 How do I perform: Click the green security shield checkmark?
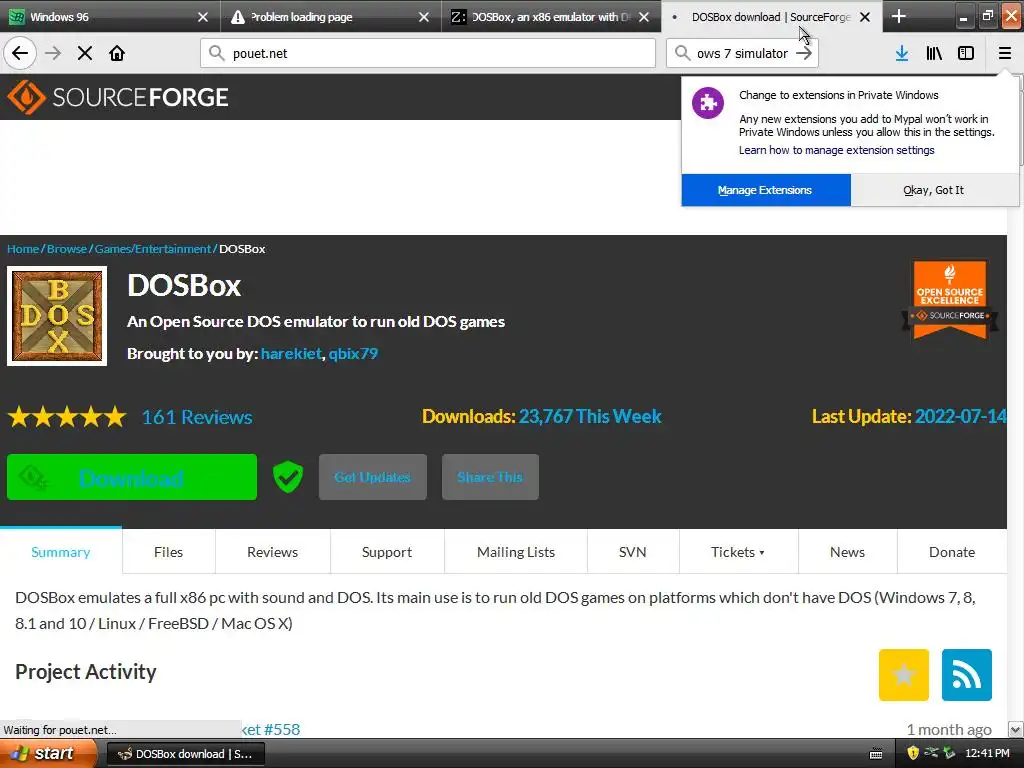pos(287,477)
